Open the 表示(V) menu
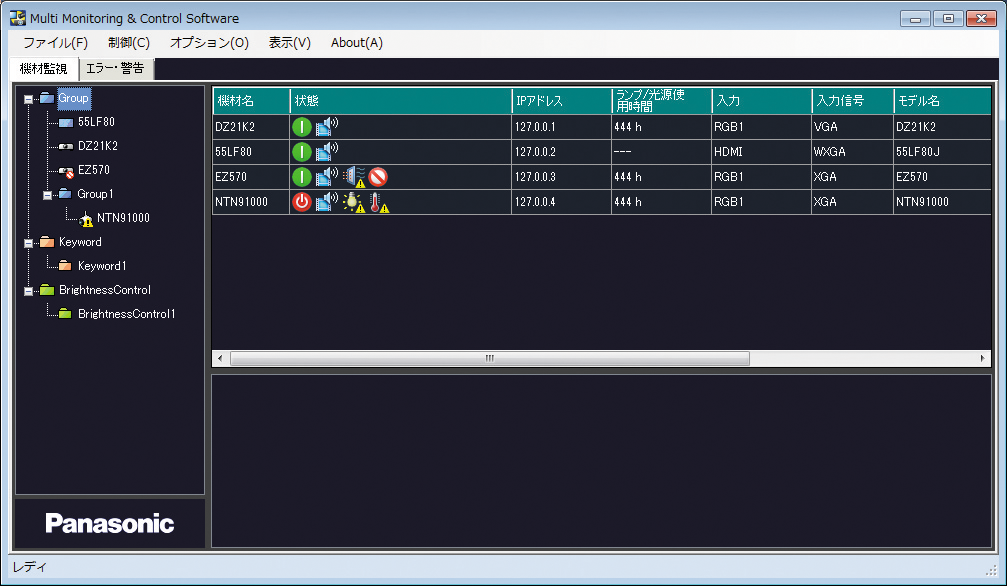1007x586 pixels. (290, 43)
